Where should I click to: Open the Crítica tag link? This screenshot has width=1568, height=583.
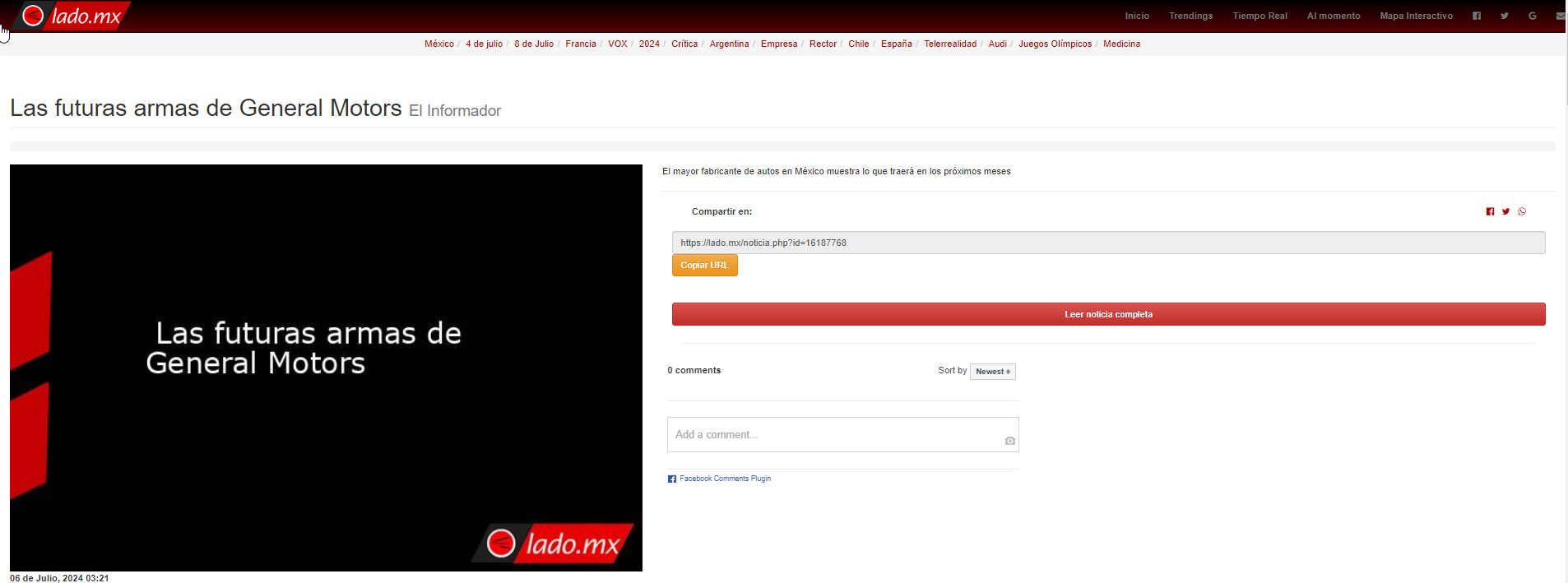684,44
